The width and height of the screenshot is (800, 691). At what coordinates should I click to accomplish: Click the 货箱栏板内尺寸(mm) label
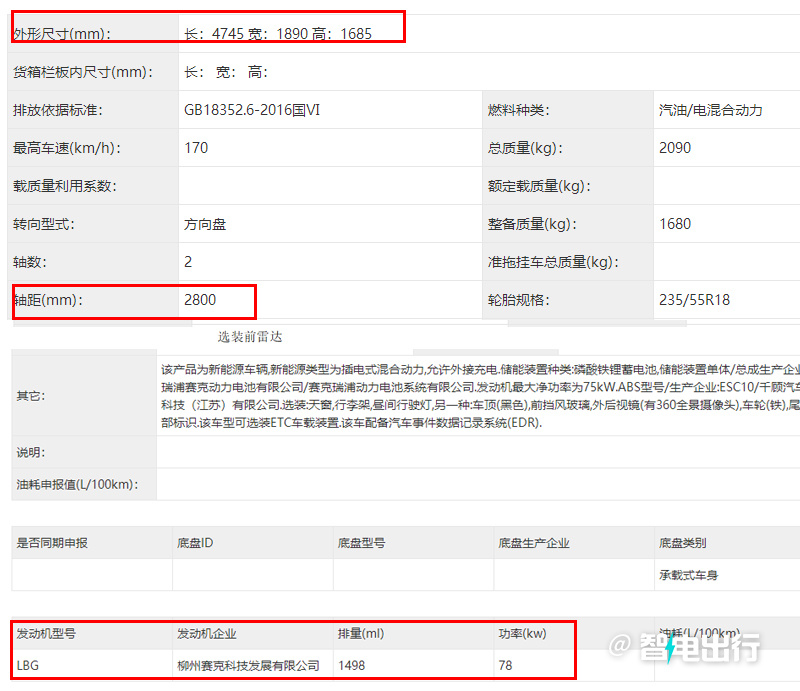point(83,72)
